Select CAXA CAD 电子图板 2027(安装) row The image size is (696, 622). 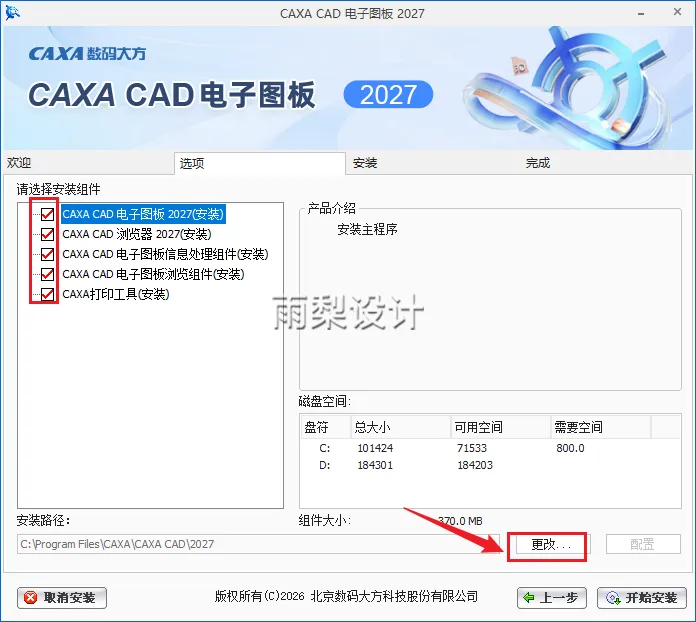tap(143, 214)
